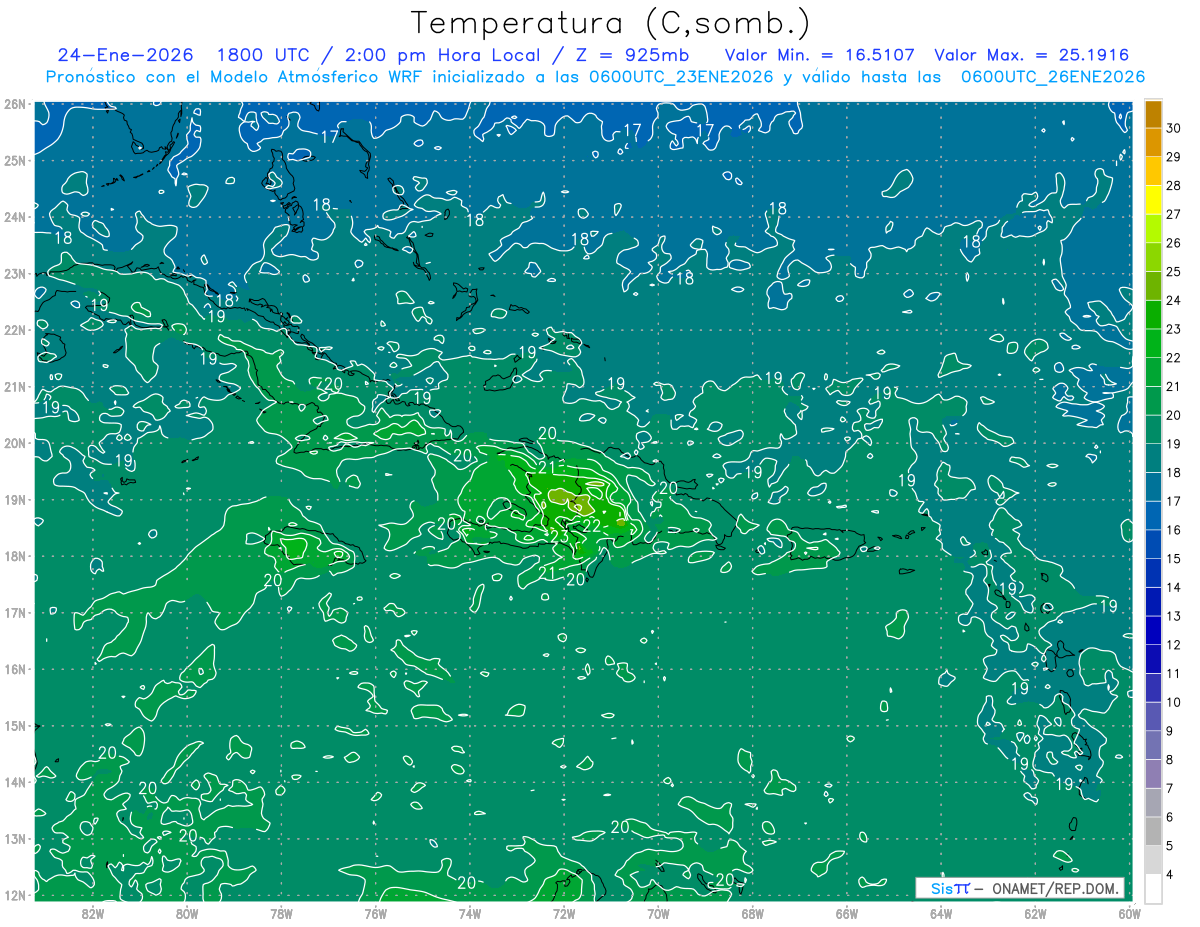Viewport: 1200px width, 927px height.
Task: Click latitude axis label '12N'
Action: (x=15, y=895)
